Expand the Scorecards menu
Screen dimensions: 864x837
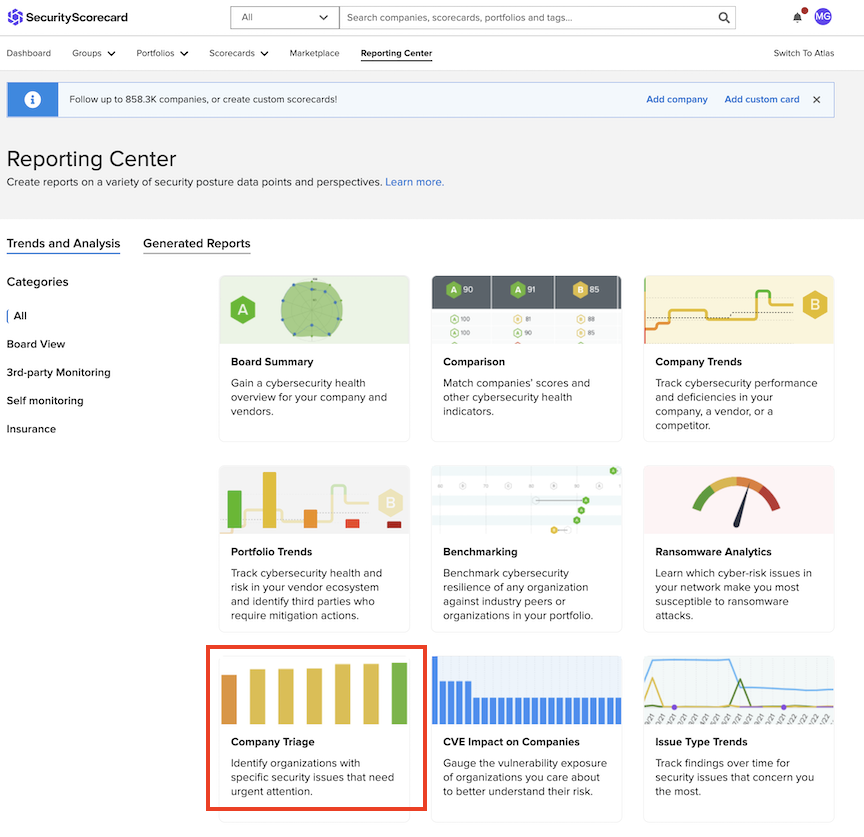click(239, 53)
